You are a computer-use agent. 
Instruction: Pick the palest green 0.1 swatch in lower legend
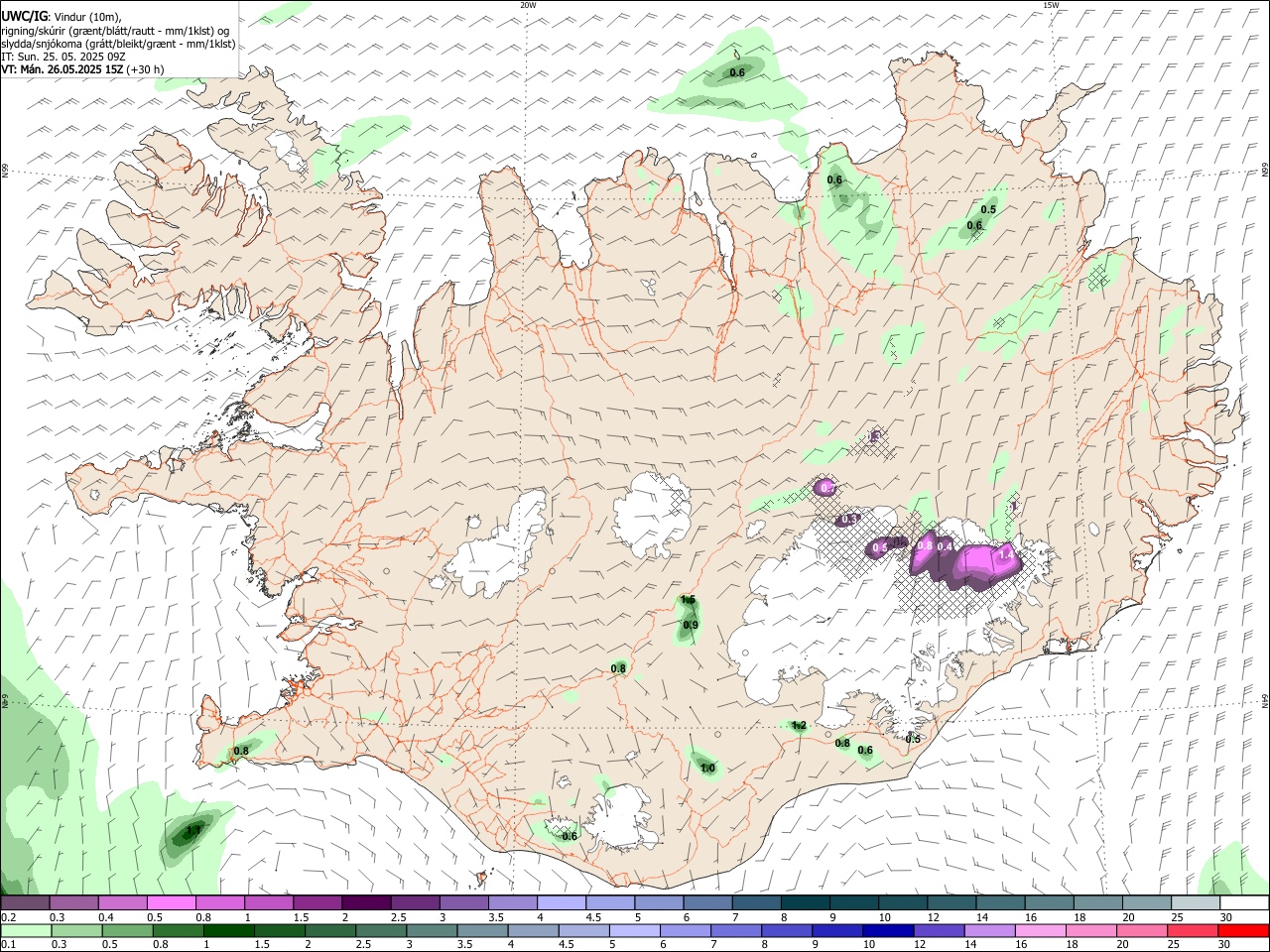click(x=28, y=930)
